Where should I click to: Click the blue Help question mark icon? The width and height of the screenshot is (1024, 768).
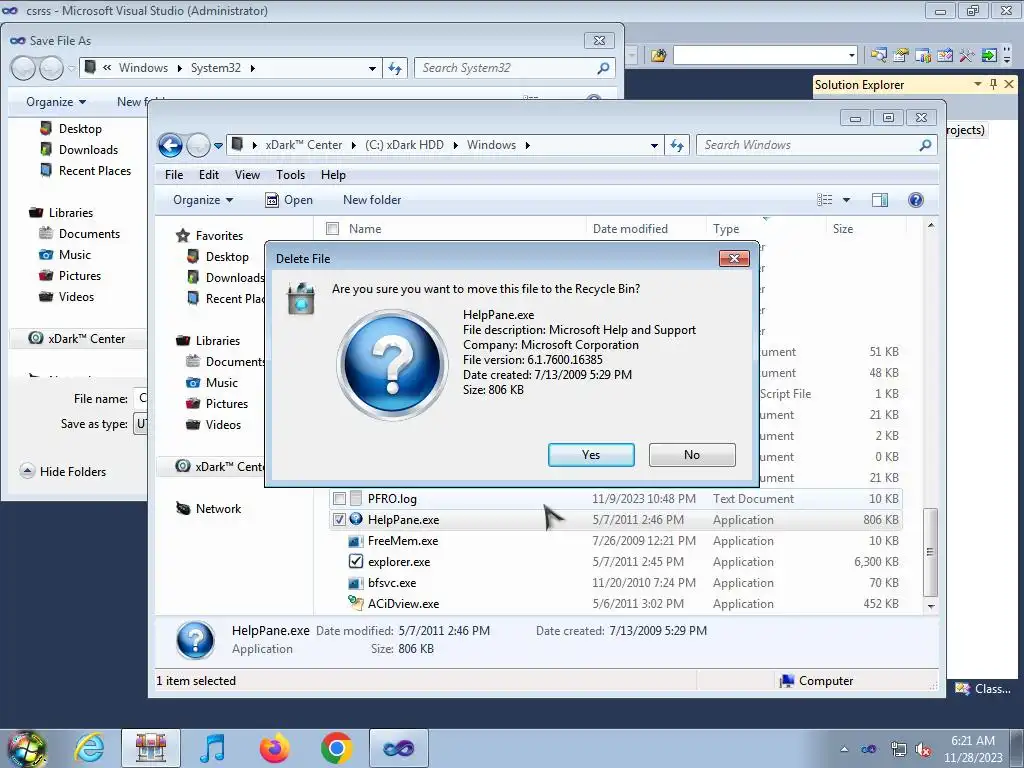point(916,200)
